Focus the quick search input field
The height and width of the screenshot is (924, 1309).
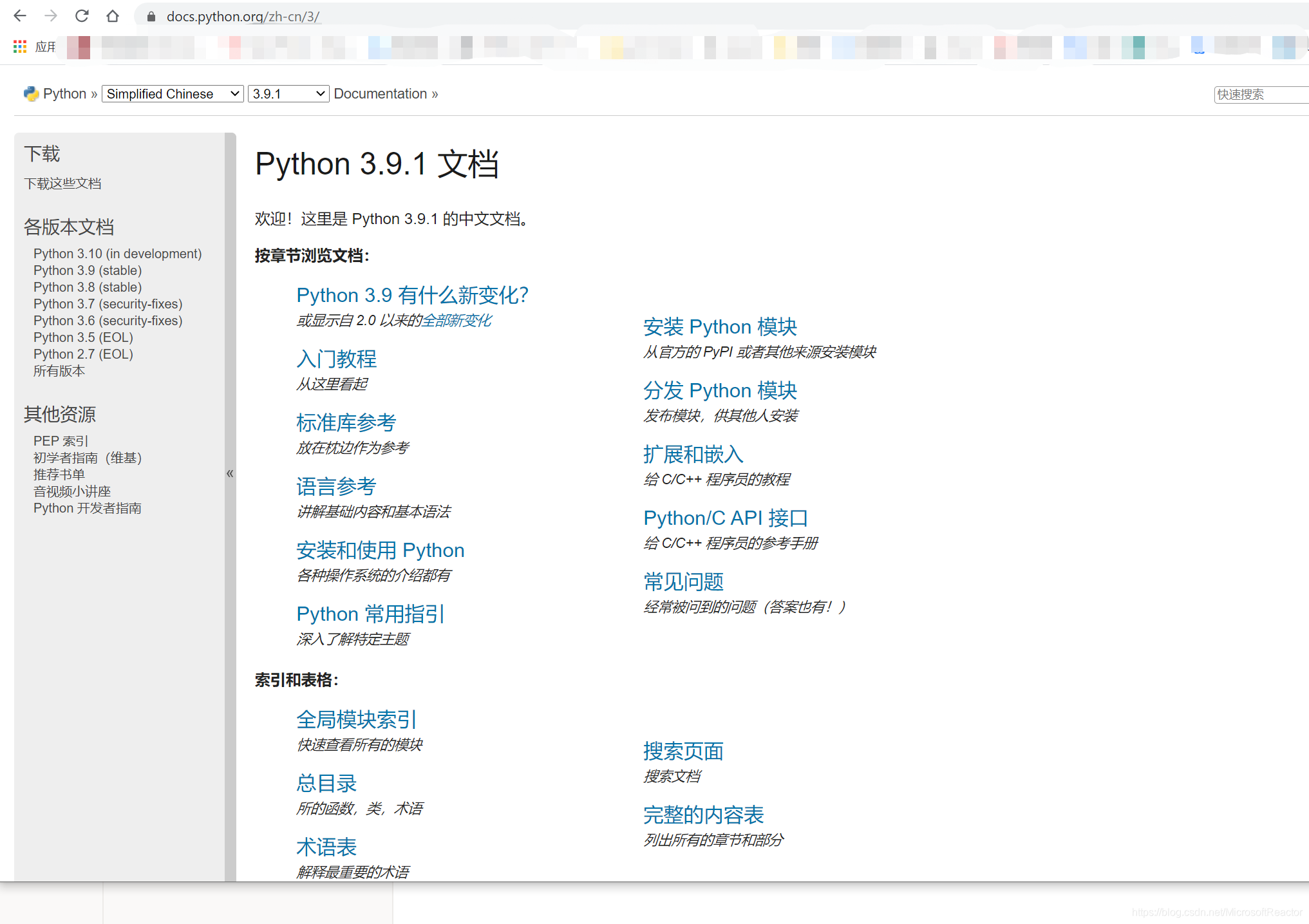tap(1260, 95)
